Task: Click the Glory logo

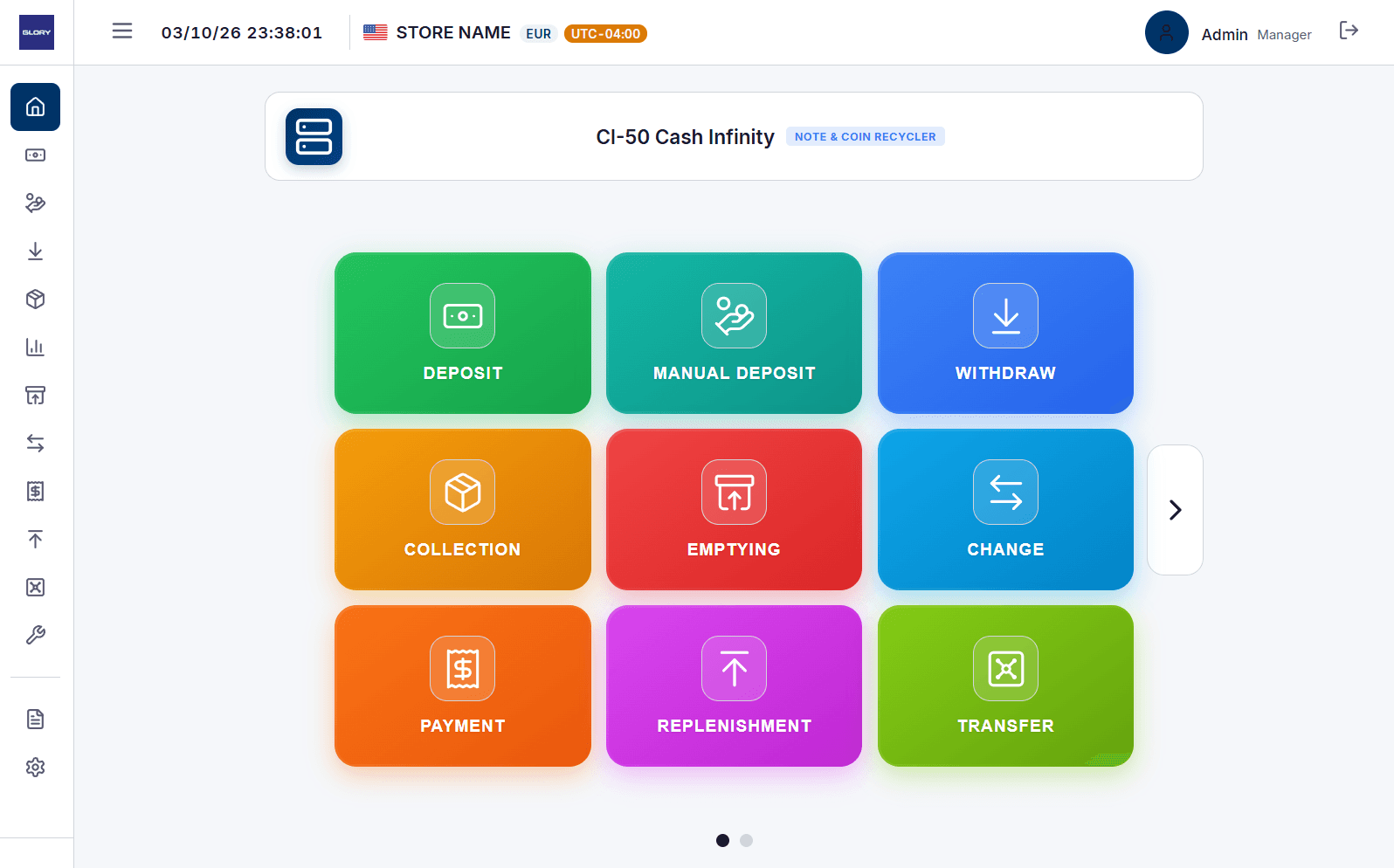Action: 37,32
